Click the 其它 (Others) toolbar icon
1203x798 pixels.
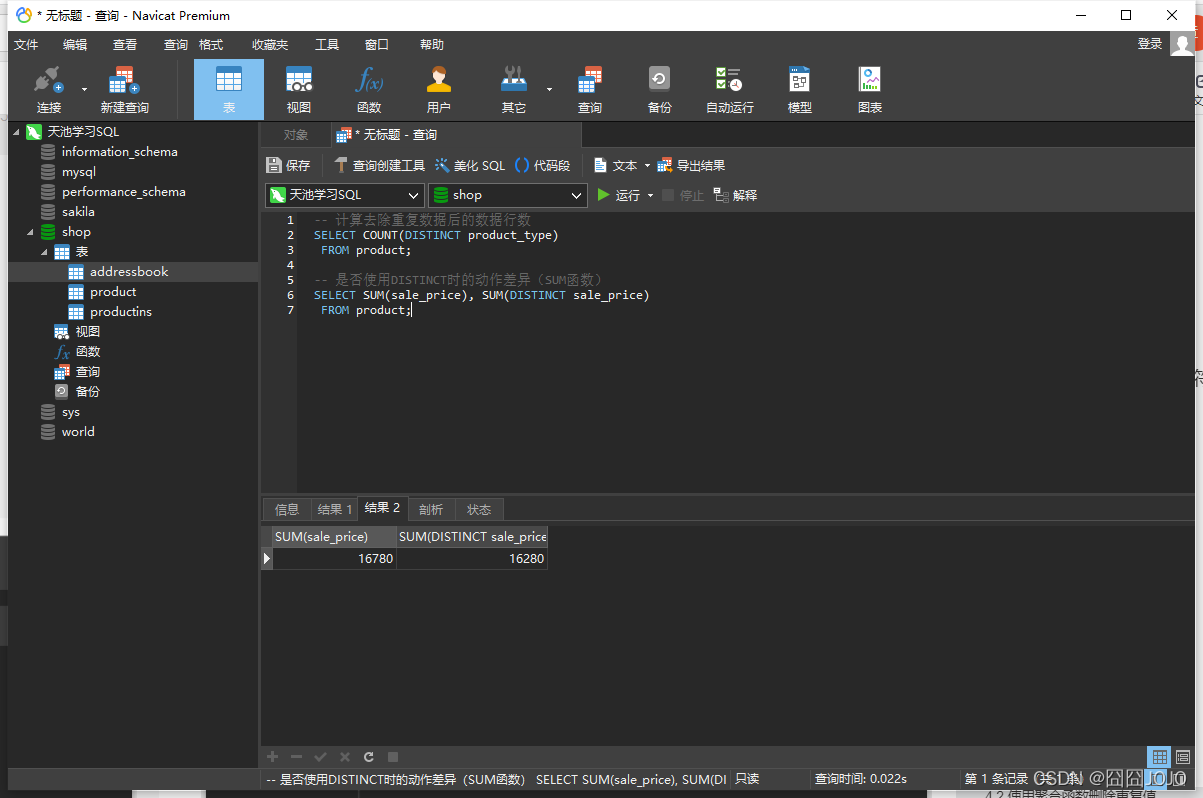tap(514, 90)
